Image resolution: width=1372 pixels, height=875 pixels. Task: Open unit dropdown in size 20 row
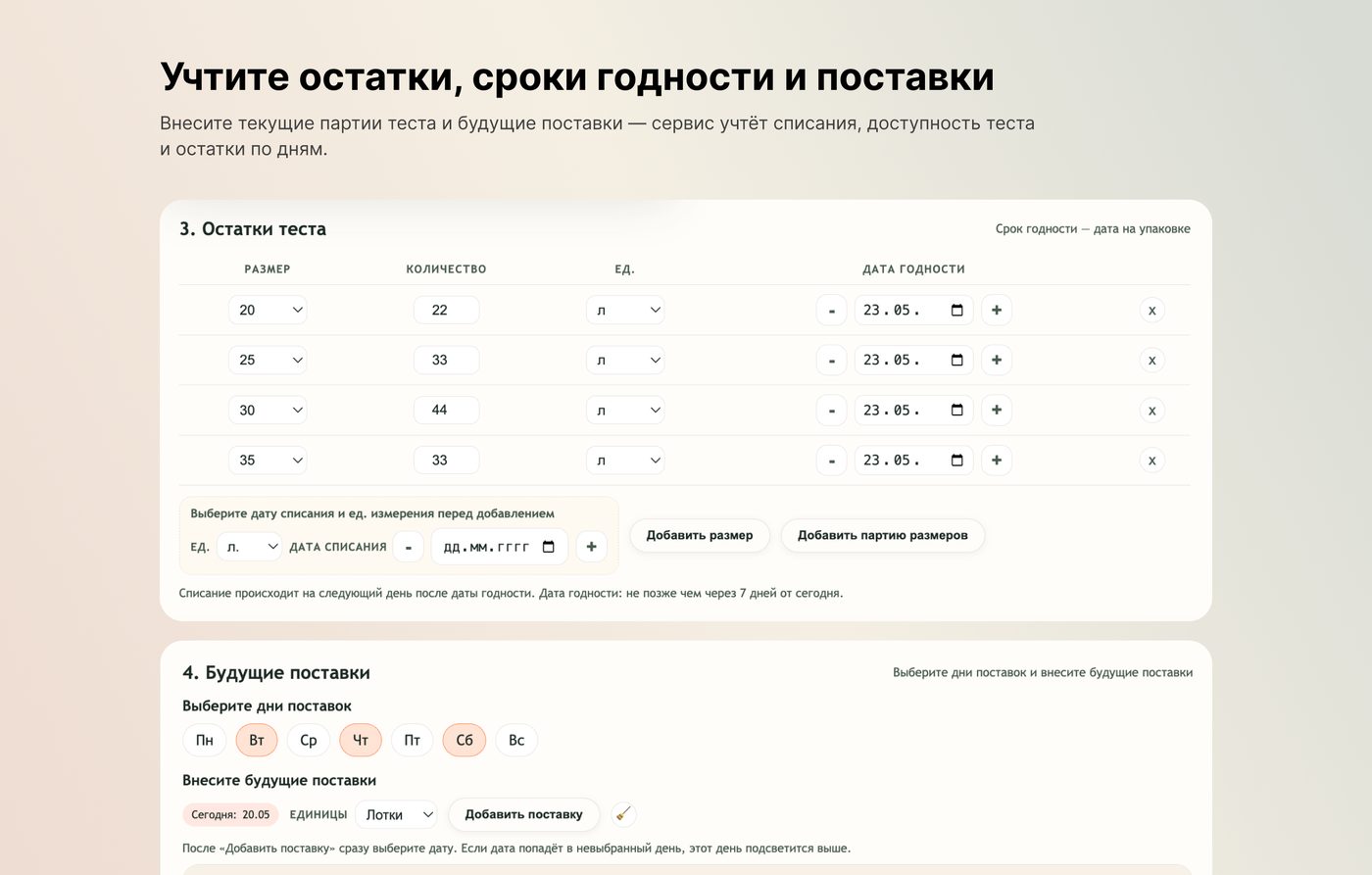(x=625, y=311)
